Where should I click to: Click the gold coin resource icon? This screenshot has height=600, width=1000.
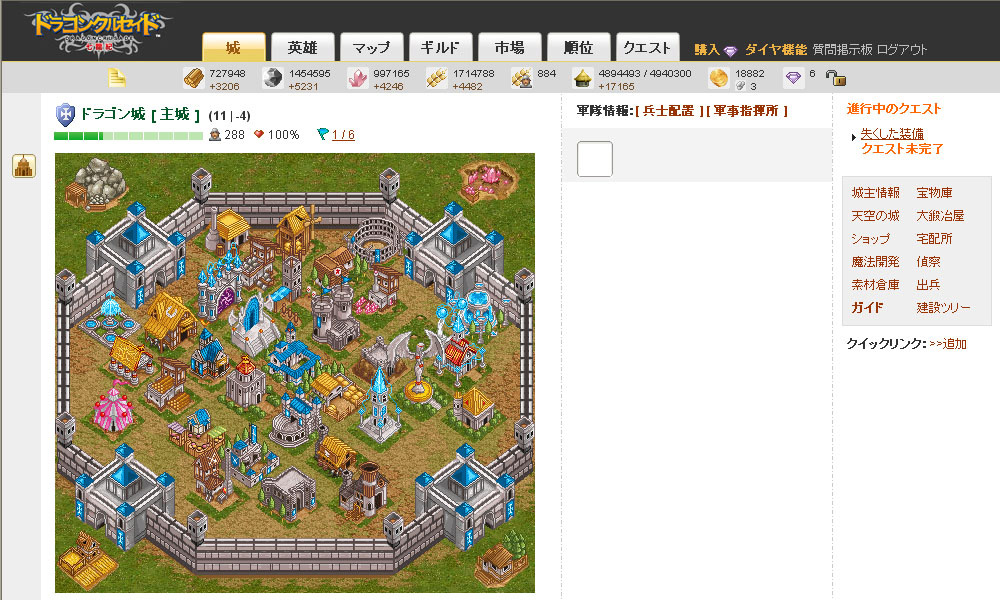tap(719, 78)
